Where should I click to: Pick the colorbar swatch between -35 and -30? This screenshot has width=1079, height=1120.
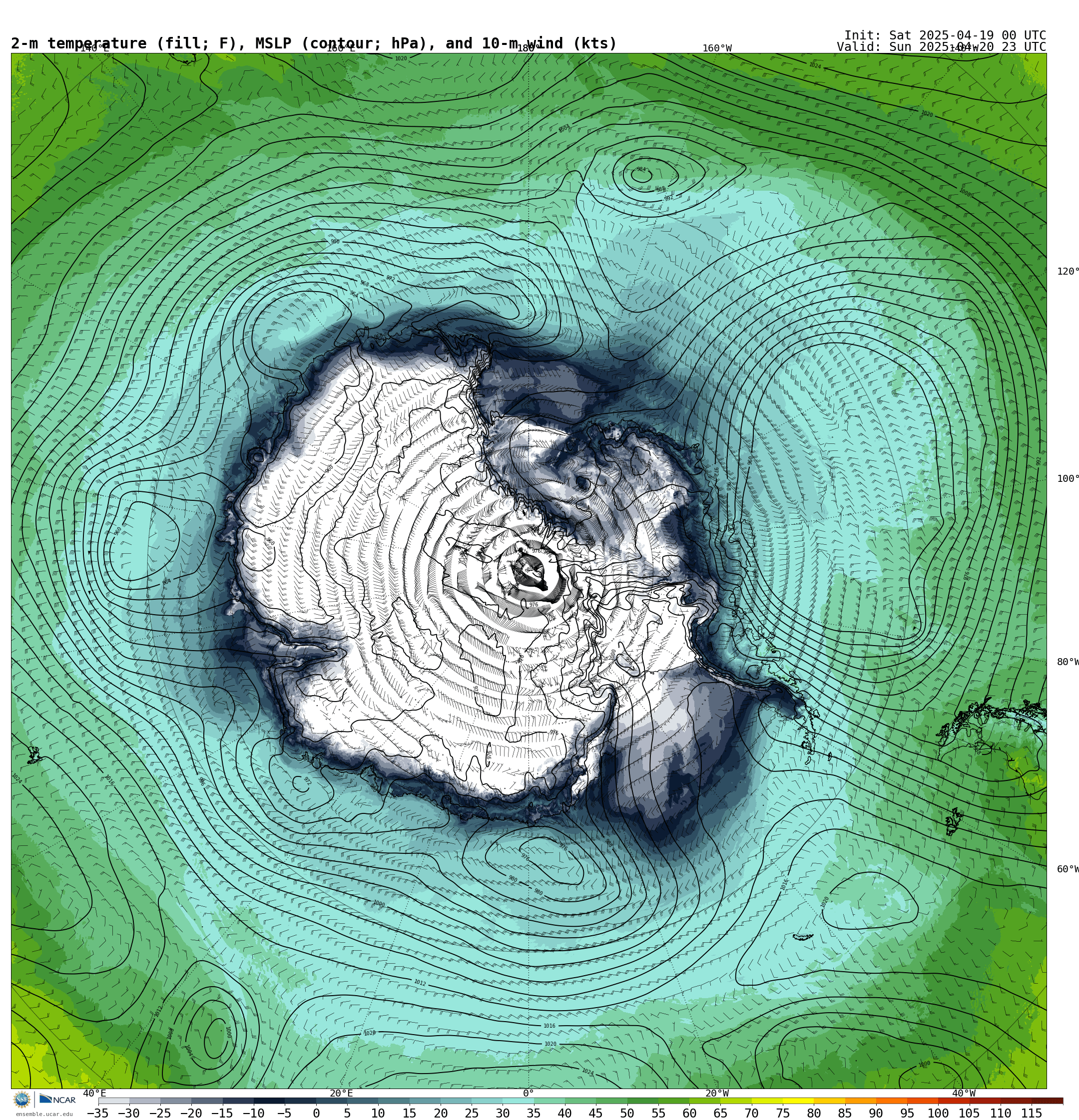pyautogui.click(x=114, y=1101)
